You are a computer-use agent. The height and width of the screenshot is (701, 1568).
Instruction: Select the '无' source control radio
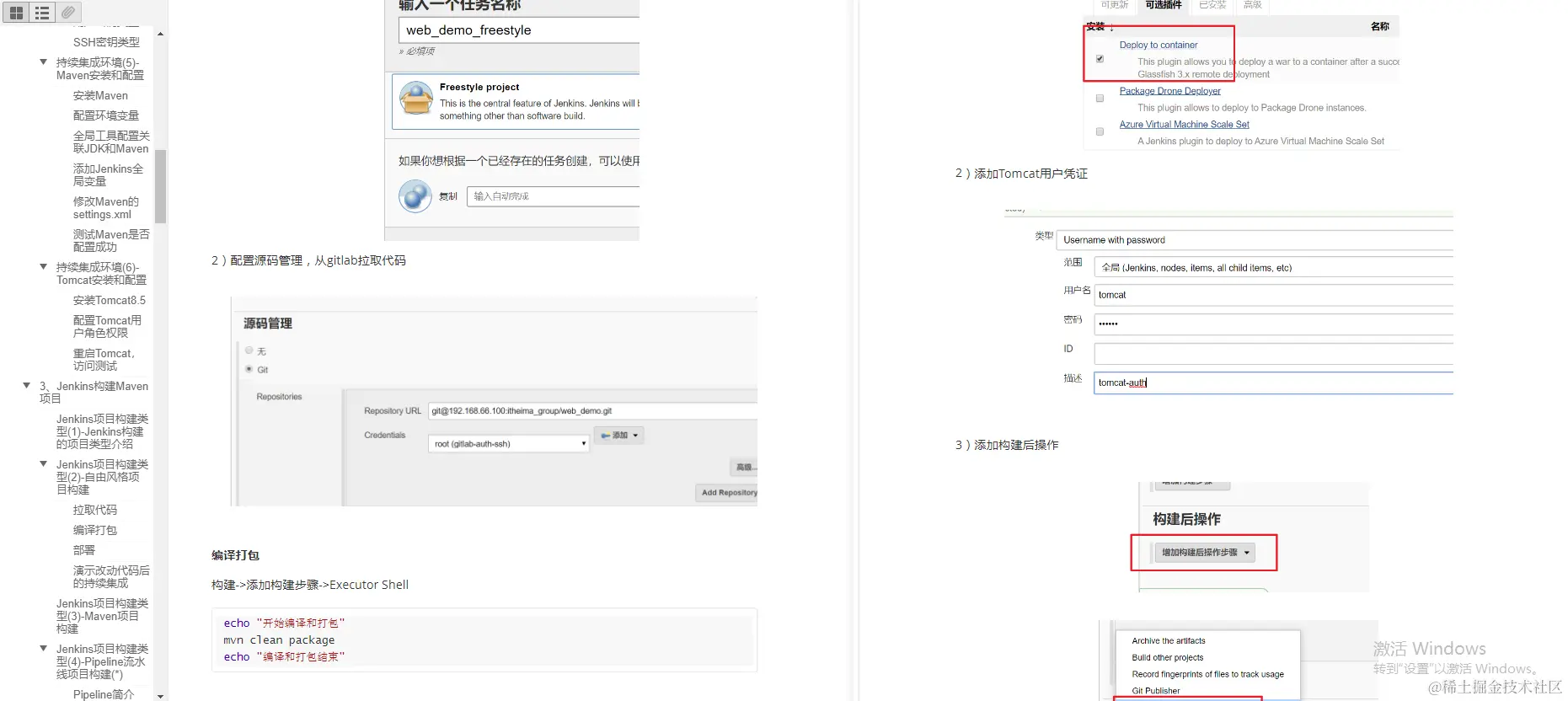tap(249, 350)
